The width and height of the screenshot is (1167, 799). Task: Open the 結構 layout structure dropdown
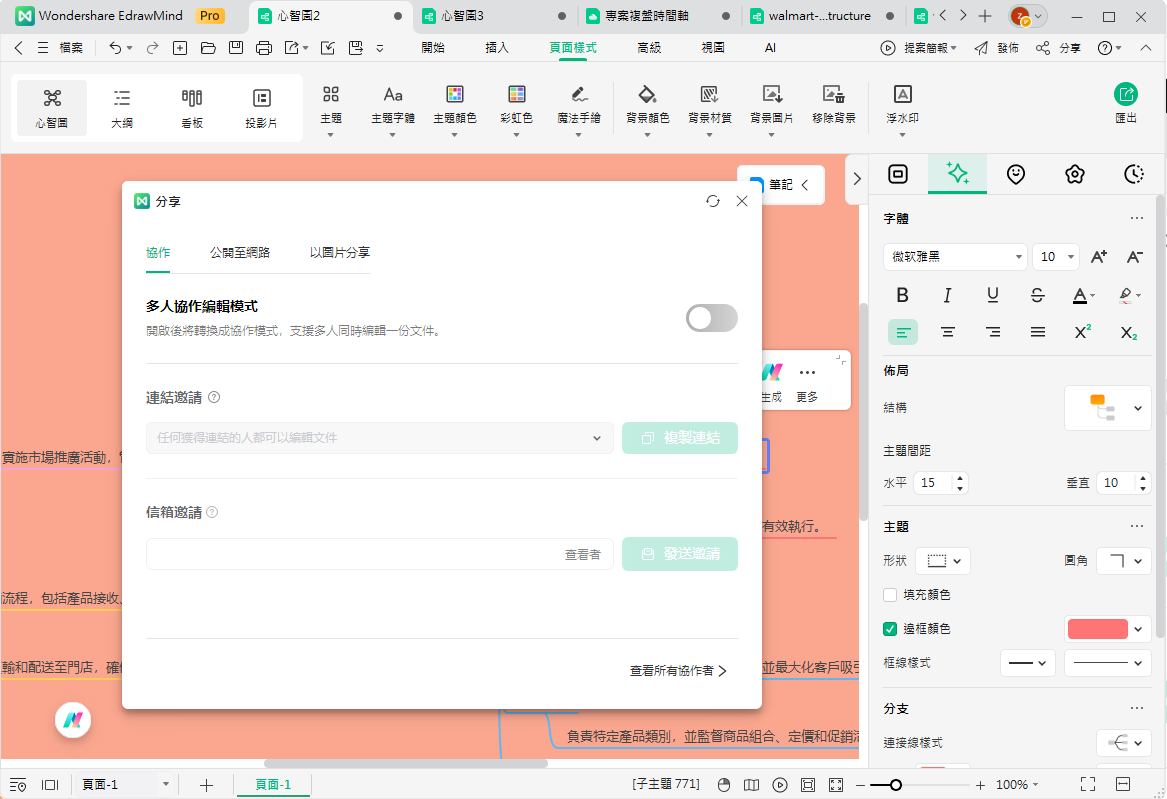(x=1107, y=408)
